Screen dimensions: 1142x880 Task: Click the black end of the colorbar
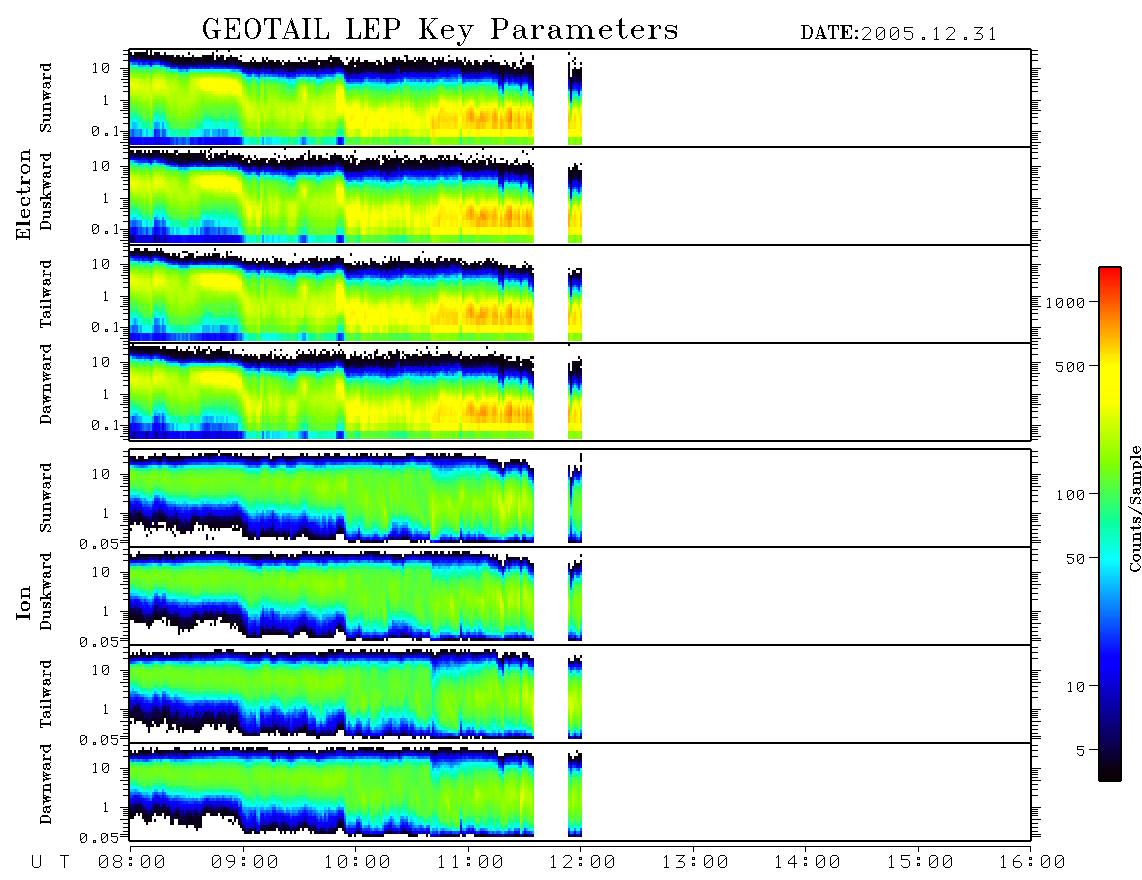1110,772
